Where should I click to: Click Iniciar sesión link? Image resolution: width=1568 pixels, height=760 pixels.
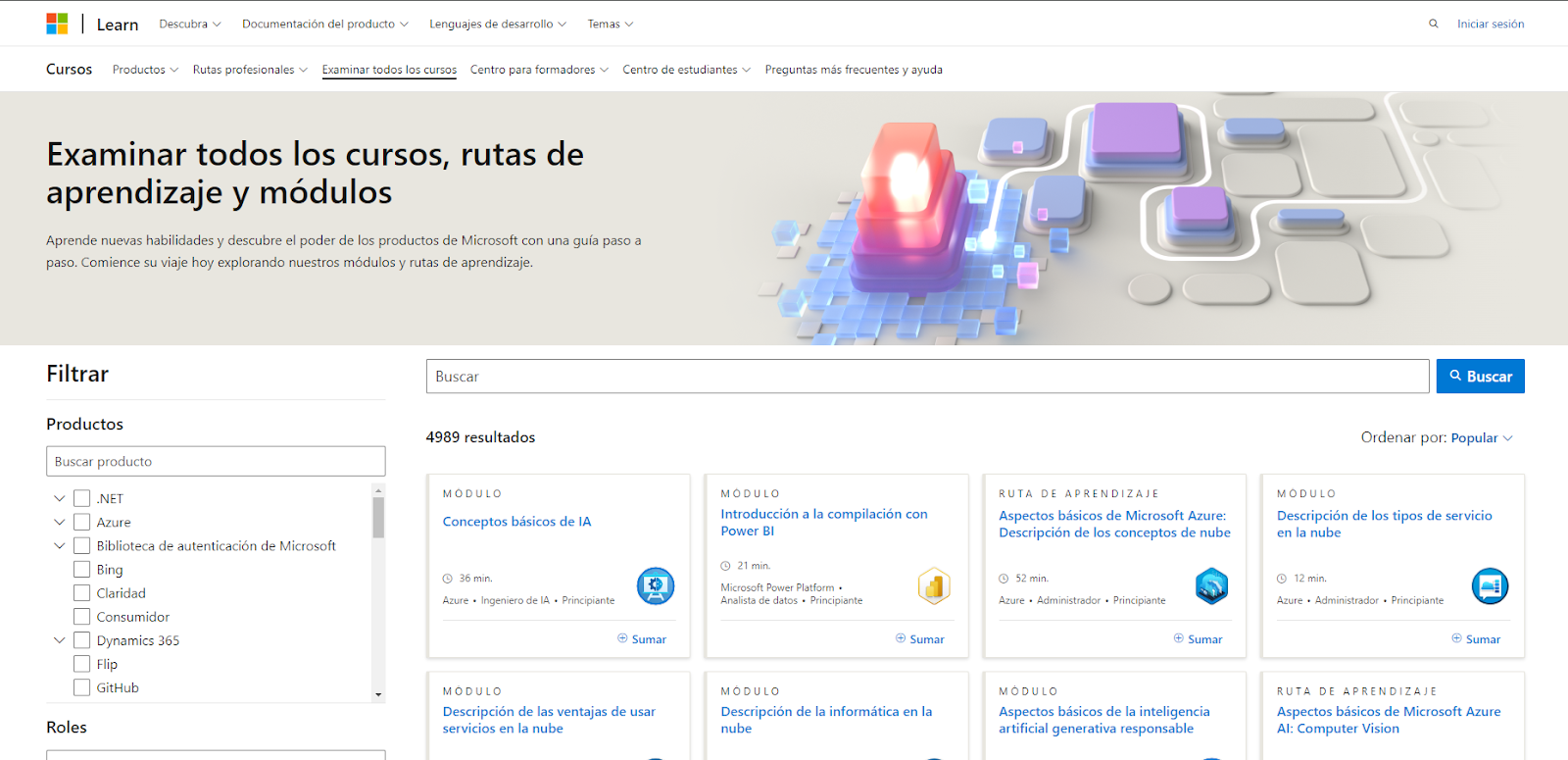1491,24
